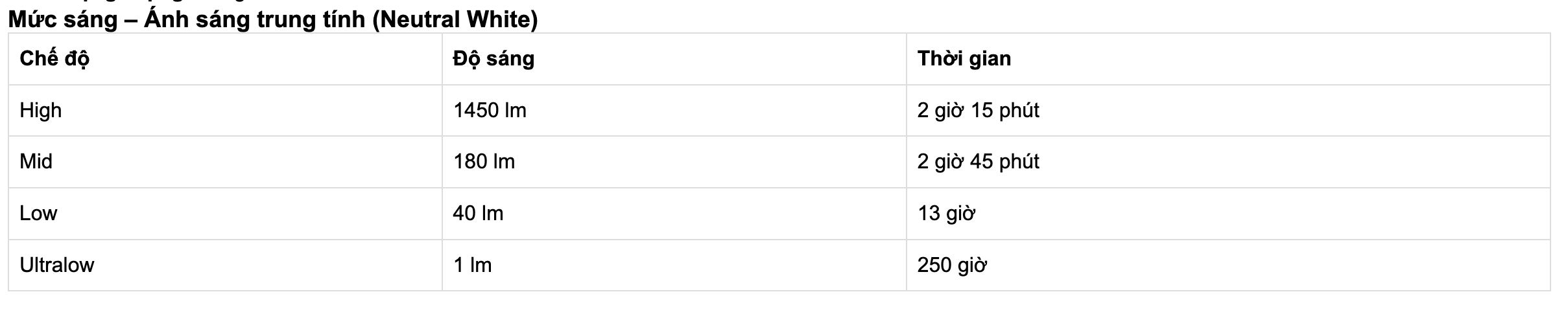Select the 'Thời gian' column header

[964, 59]
